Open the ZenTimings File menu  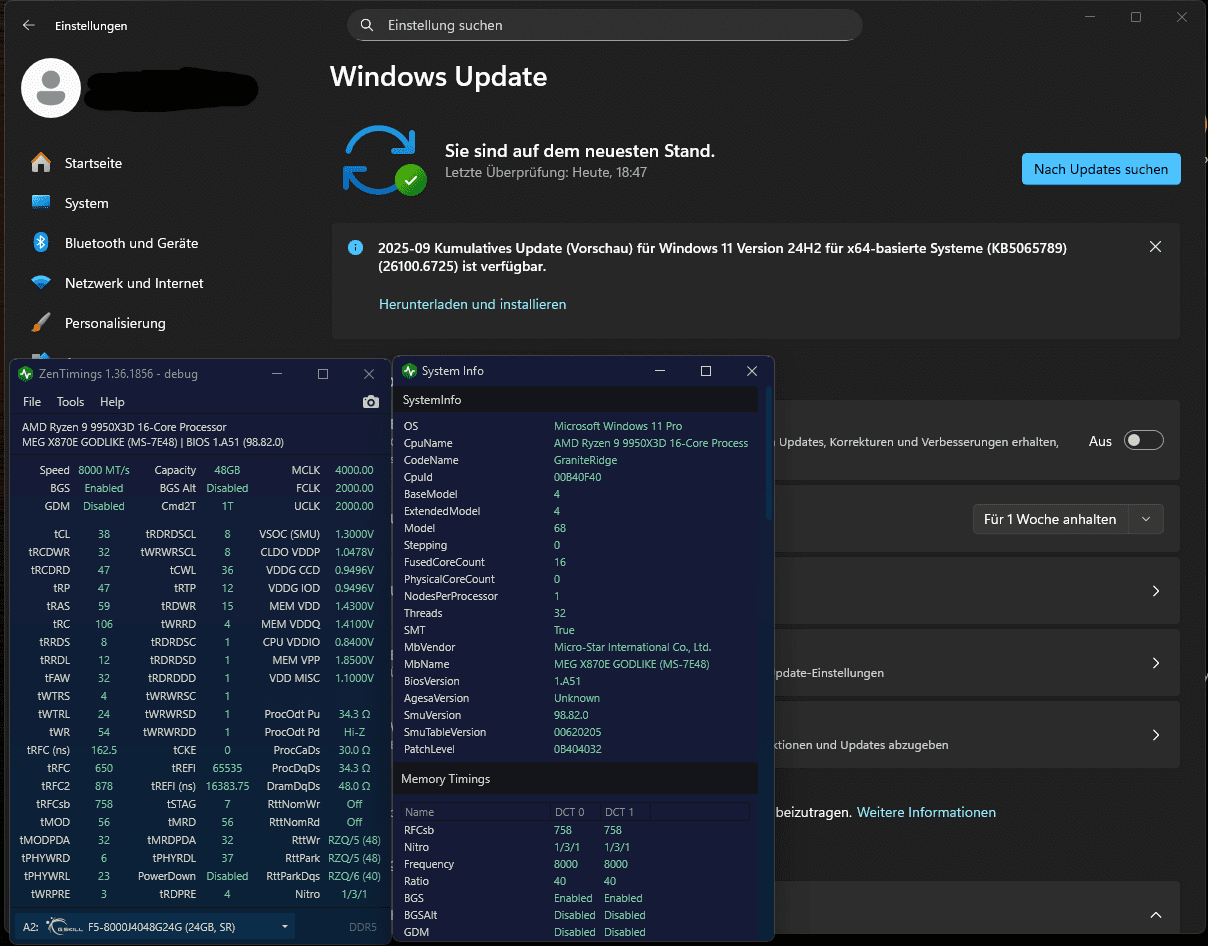click(32, 402)
